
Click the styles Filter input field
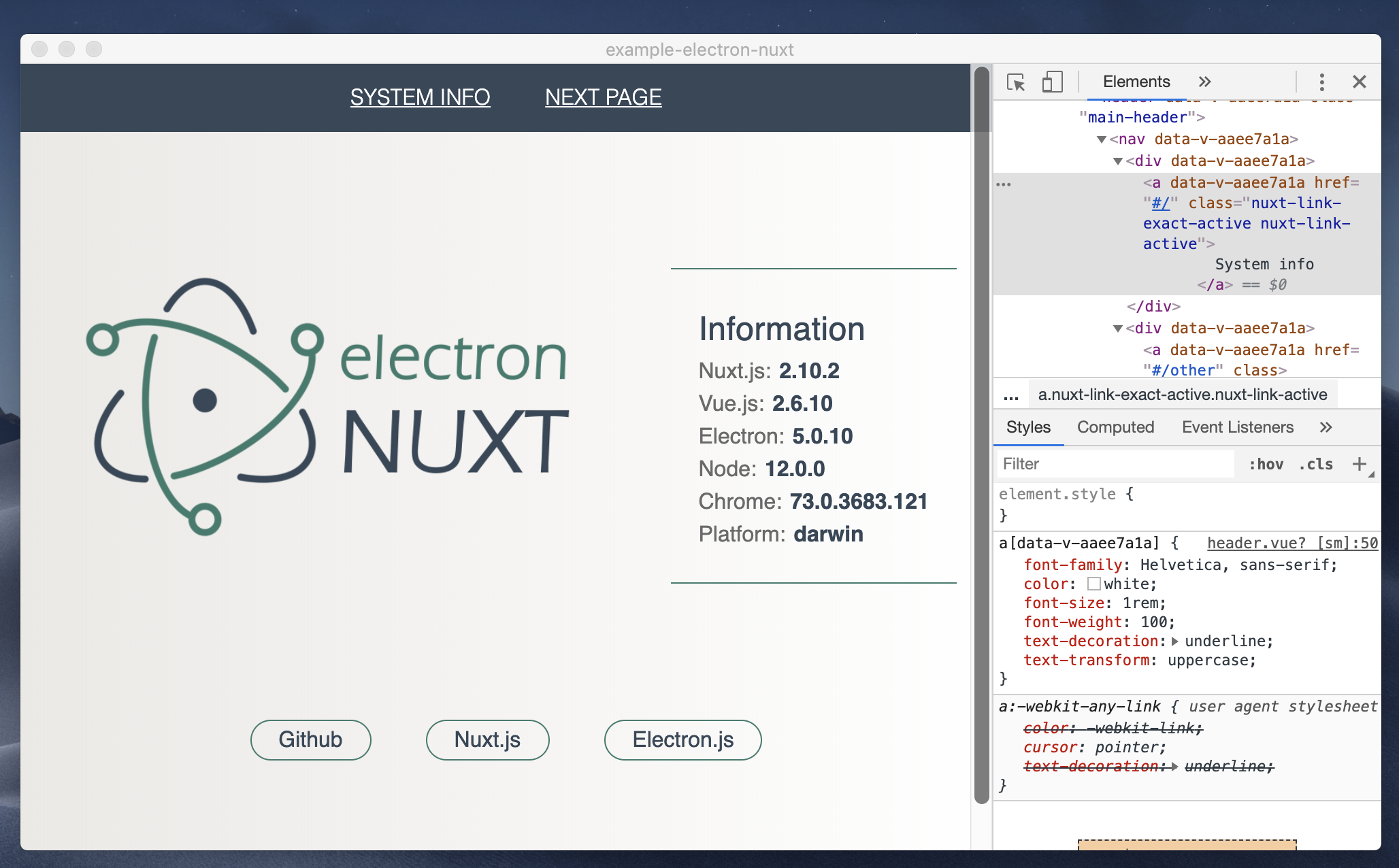pyautogui.click(x=1115, y=464)
